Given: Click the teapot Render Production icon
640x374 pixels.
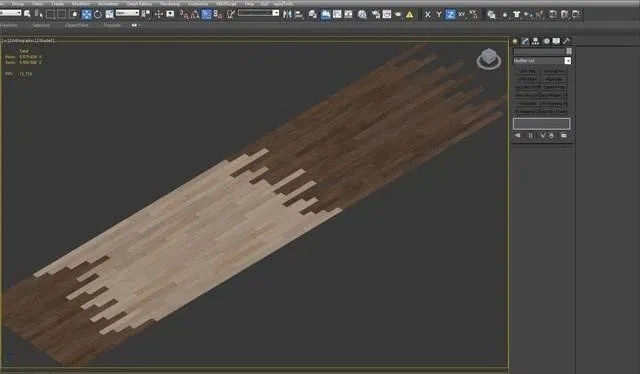Looking at the screenshot, I should coord(398,15).
